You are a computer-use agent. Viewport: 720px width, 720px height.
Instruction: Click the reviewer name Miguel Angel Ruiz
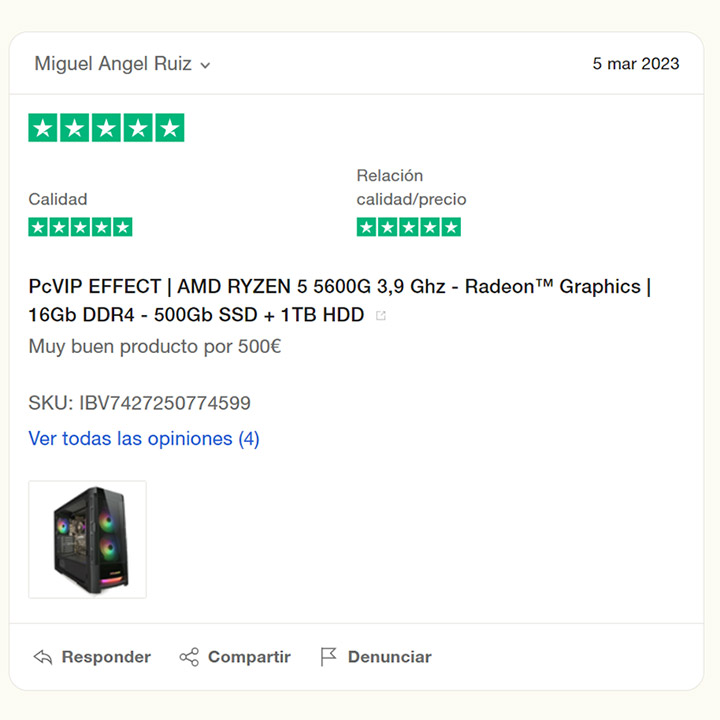pyautogui.click(x=113, y=64)
